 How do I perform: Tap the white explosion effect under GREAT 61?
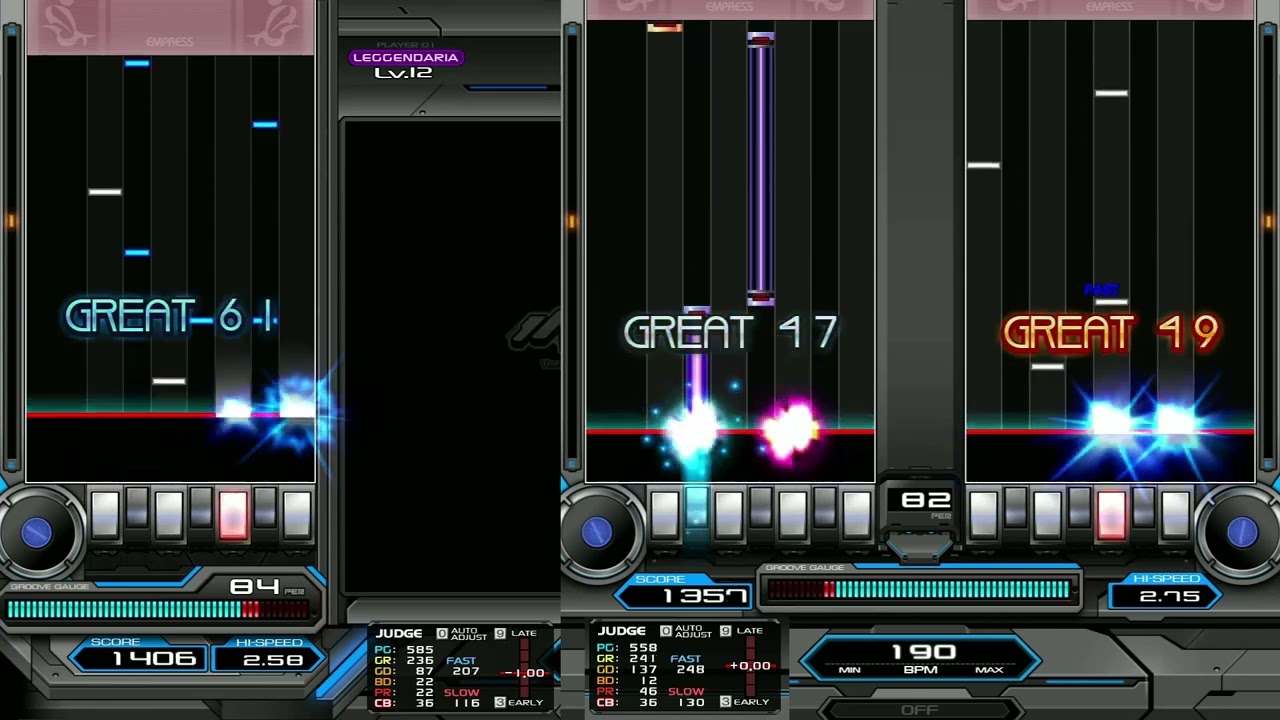(x=236, y=408)
